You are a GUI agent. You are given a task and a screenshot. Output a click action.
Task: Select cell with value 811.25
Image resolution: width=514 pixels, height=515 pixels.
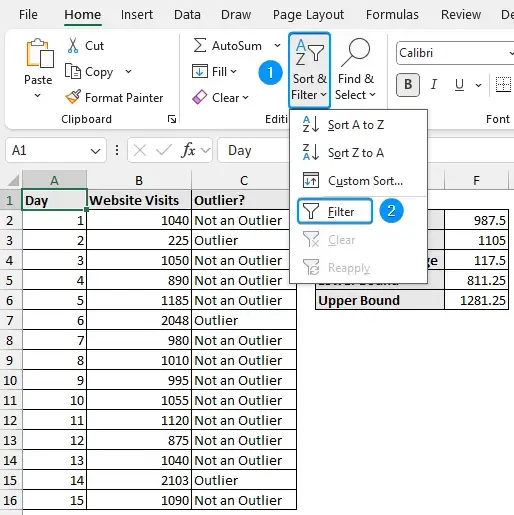pyautogui.click(x=476, y=280)
